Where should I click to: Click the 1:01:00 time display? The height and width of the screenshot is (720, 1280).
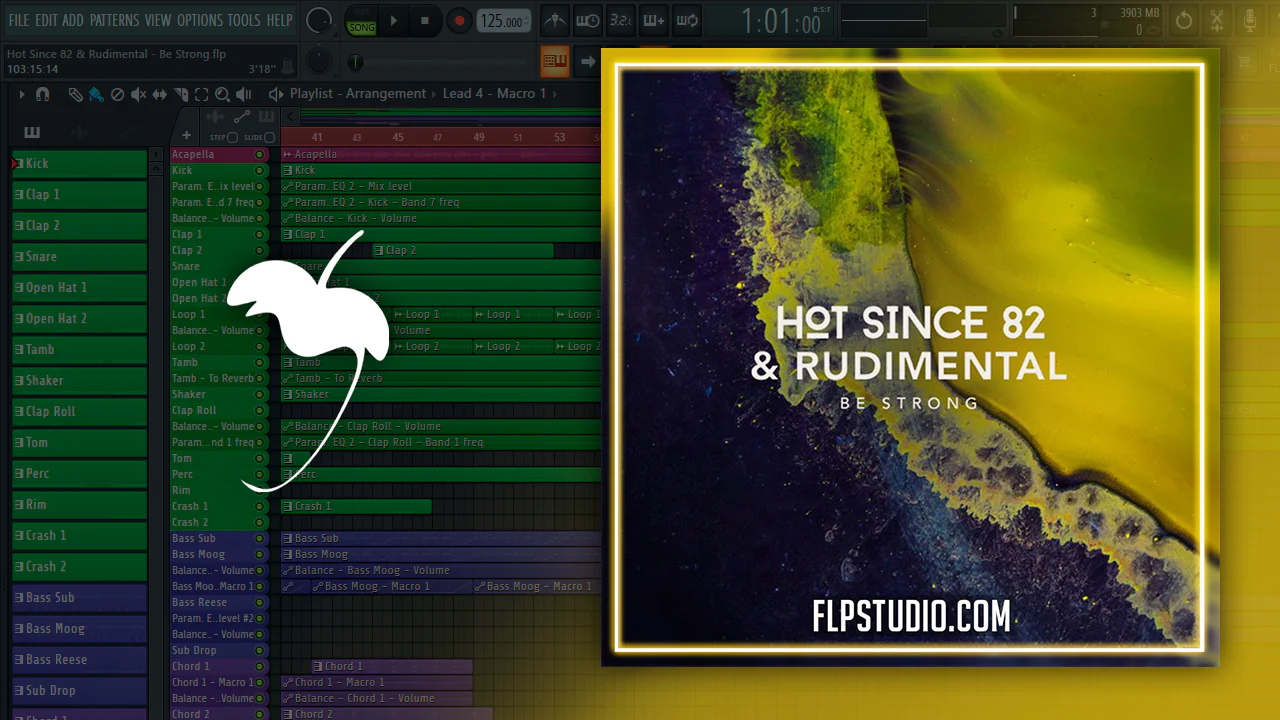(780, 21)
